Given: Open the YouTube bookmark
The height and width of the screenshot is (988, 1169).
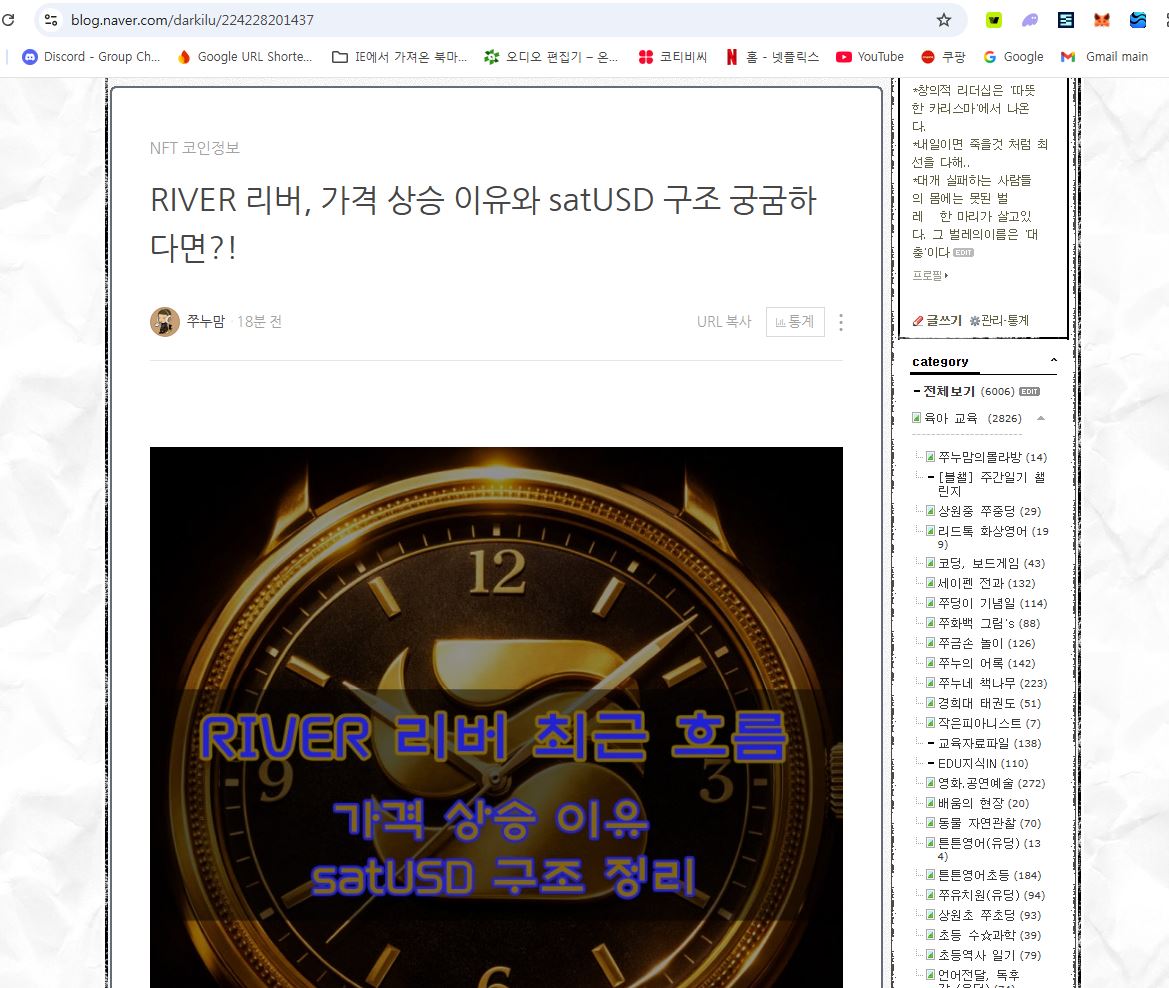Looking at the screenshot, I should point(869,57).
